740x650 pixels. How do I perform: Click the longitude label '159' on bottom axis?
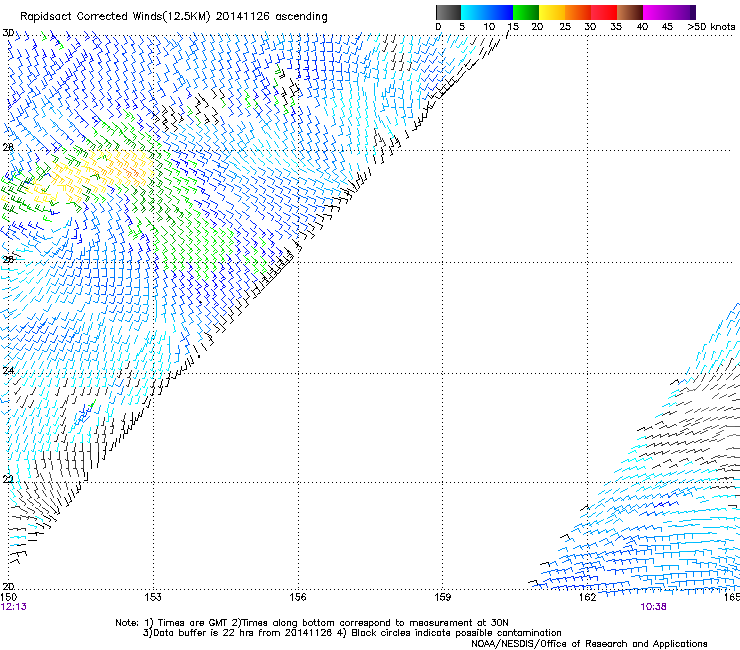click(x=442, y=597)
